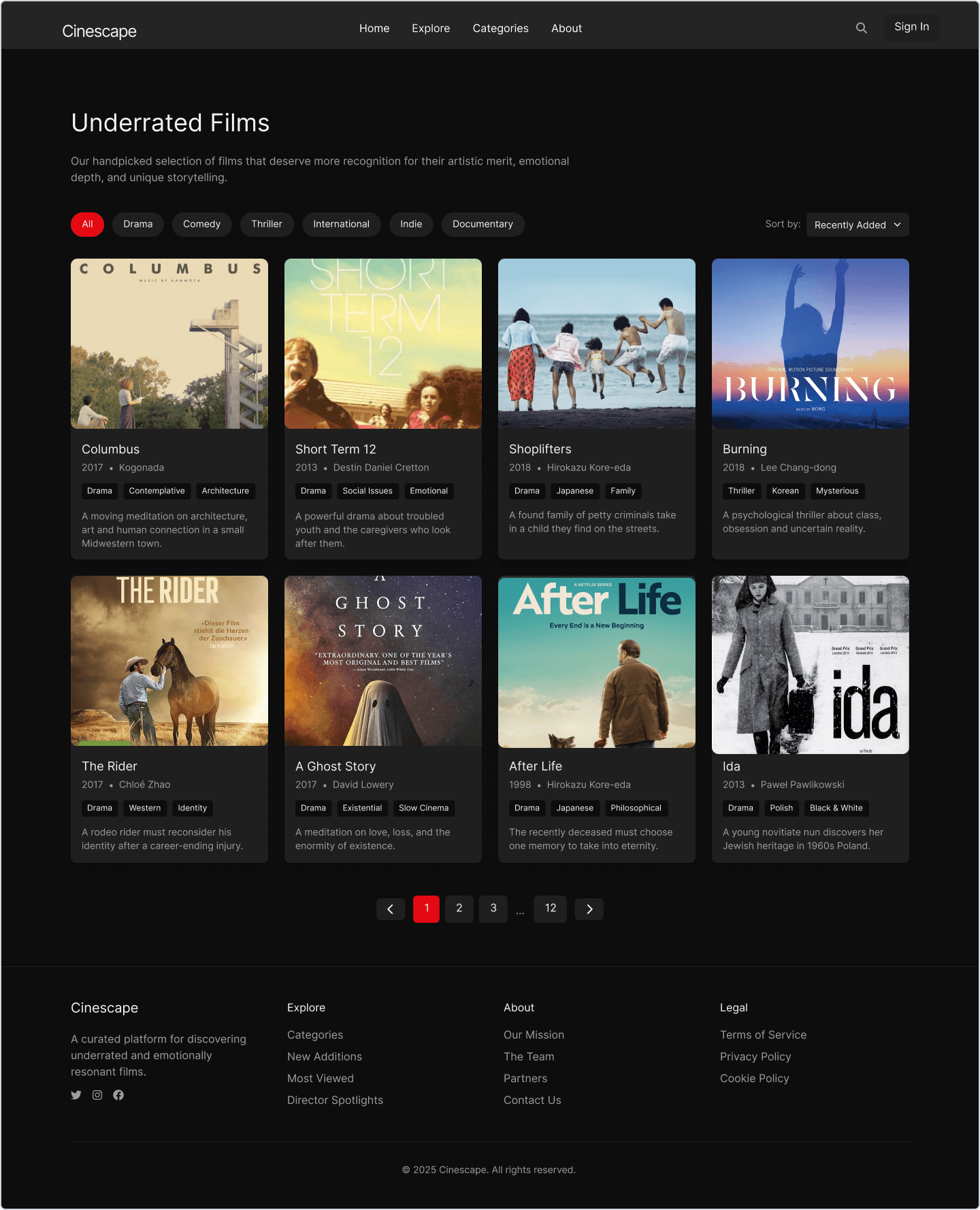
Task: Open Cinescape Twitter profile icon
Action: pos(76,1095)
